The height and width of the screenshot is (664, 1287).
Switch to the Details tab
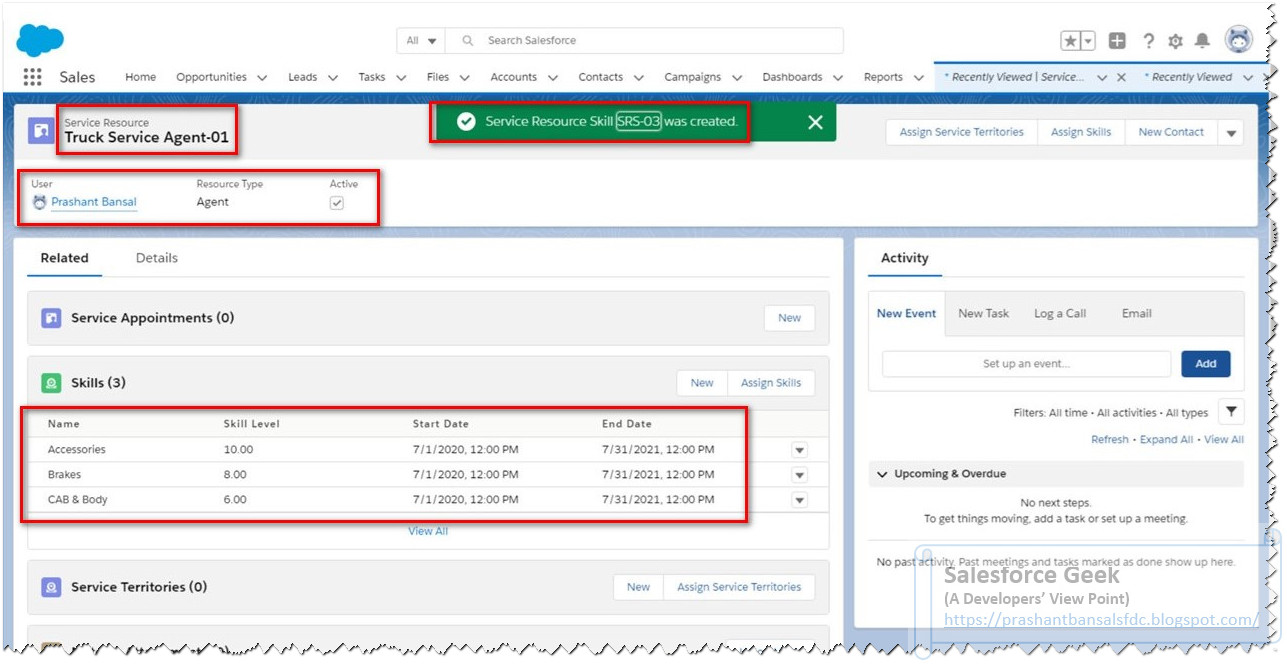[x=157, y=258]
